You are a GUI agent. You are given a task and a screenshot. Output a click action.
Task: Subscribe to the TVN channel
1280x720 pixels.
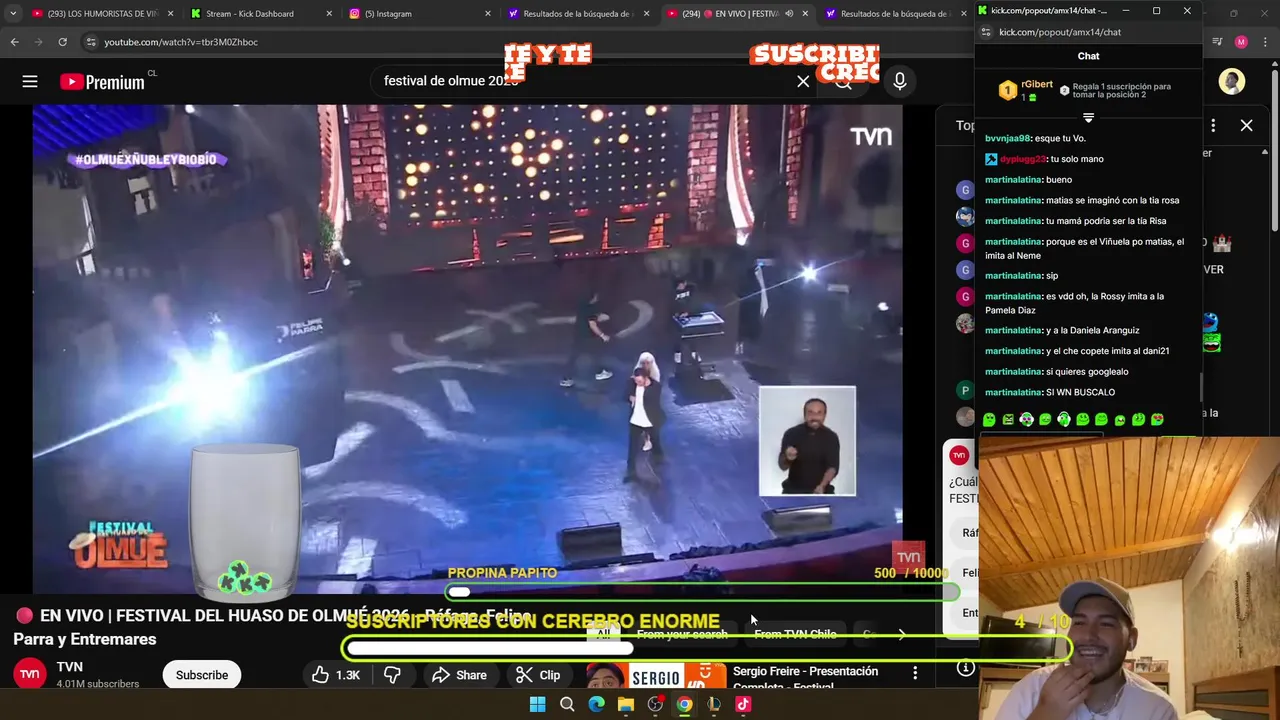[x=202, y=675]
